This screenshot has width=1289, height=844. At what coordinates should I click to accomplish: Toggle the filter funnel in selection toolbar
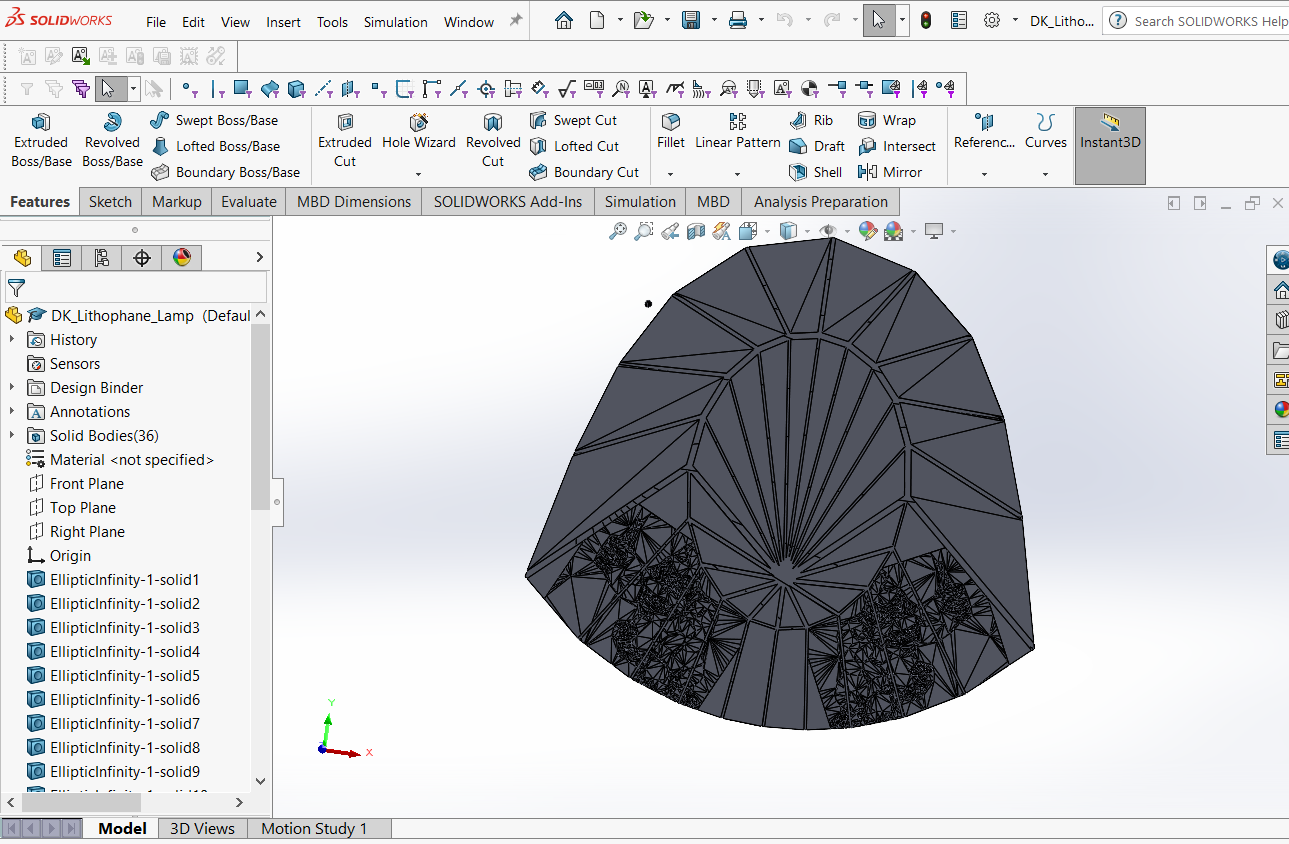(x=27, y=89)
